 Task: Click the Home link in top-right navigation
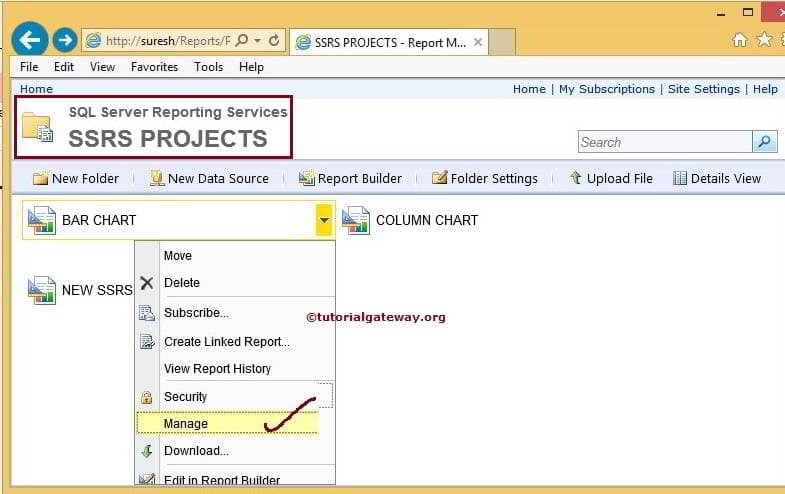[x=529, y=89]
